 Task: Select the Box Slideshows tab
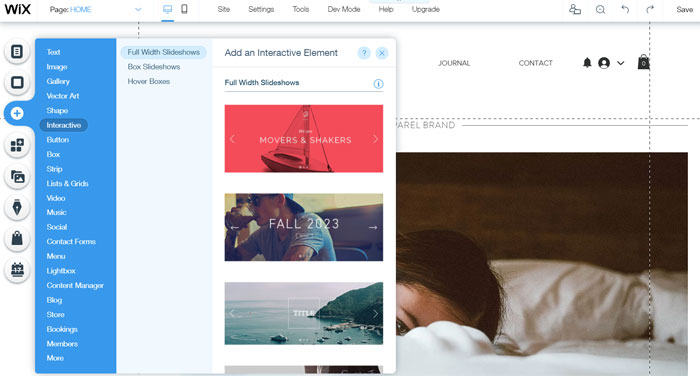tap(154, 67)
